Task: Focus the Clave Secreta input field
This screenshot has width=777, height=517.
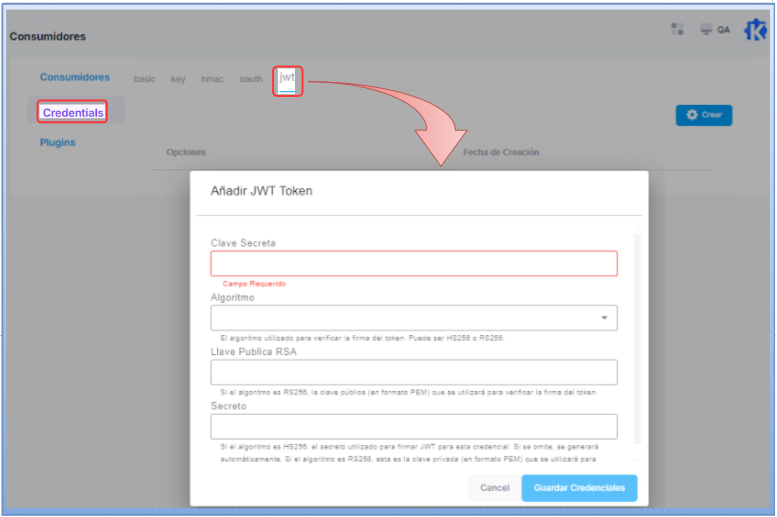Action: pos(413,263)
